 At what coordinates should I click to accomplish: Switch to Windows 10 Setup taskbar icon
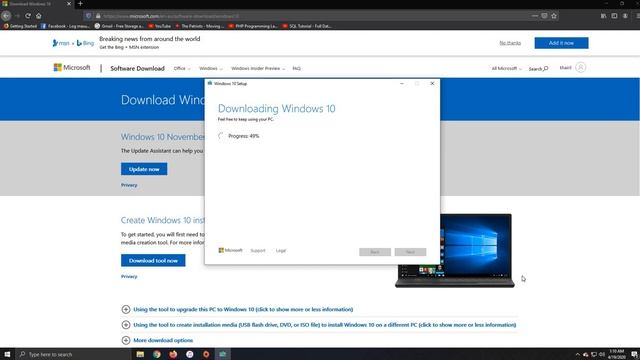pyautogui.click(x=222, y=354)
